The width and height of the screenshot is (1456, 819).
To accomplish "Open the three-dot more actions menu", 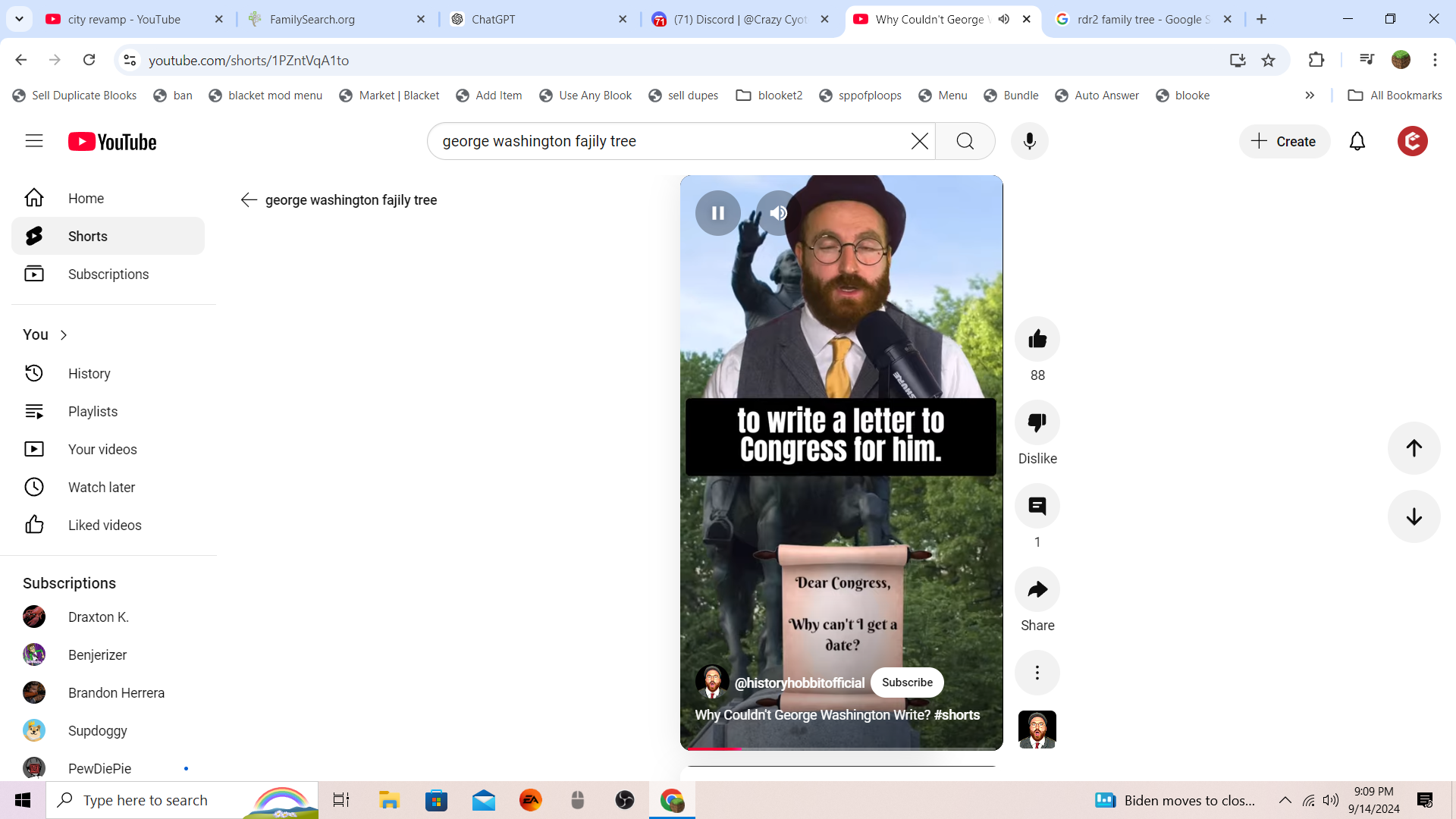I will (1037, 673).
